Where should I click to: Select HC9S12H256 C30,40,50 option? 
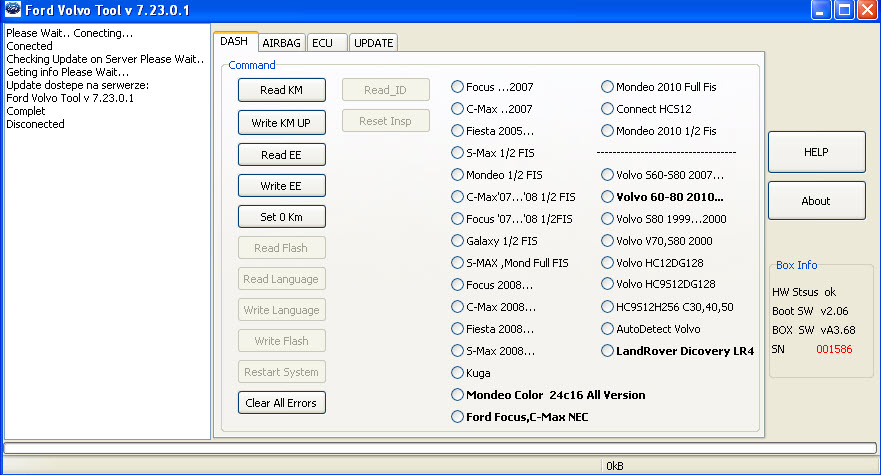coord(667,306)
